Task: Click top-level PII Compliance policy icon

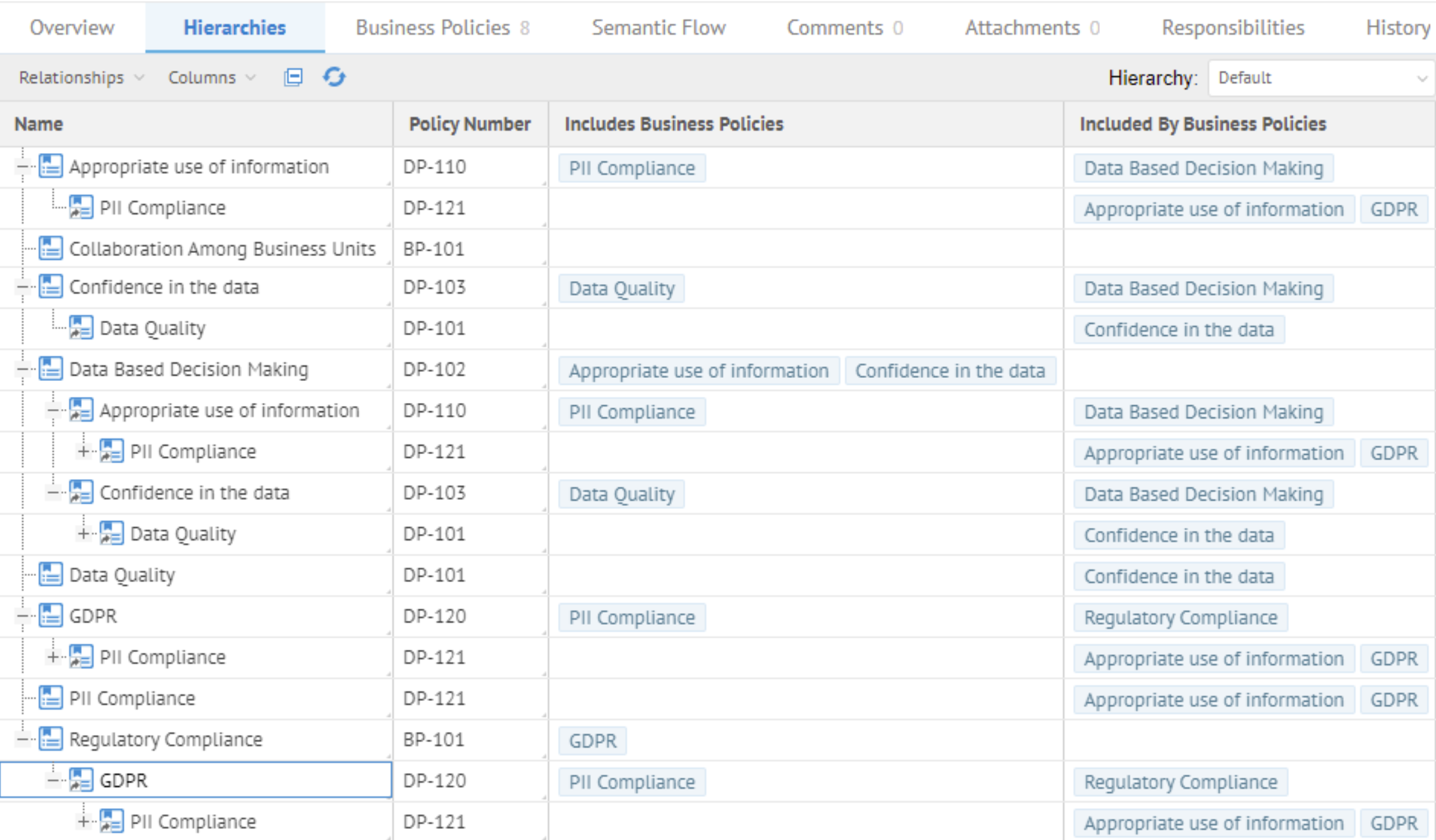Action: click(x=51, y=698)
